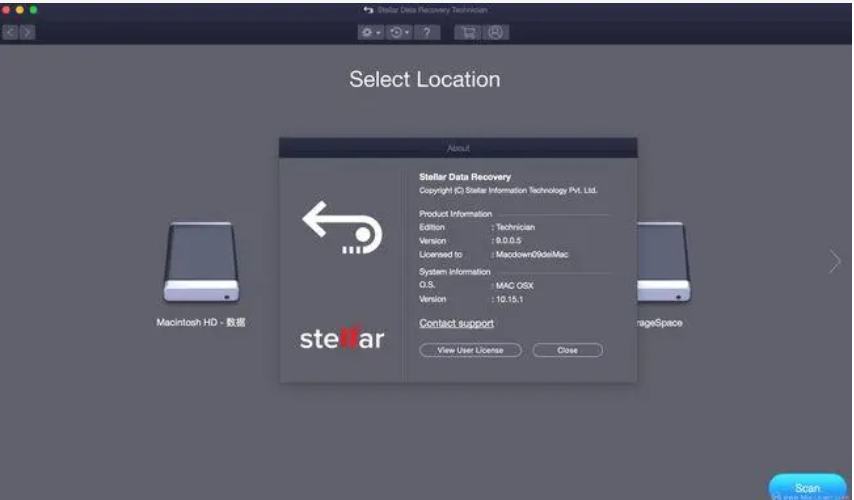Open the user account icon
The image size is (854, 500).
tap(495, 33)
